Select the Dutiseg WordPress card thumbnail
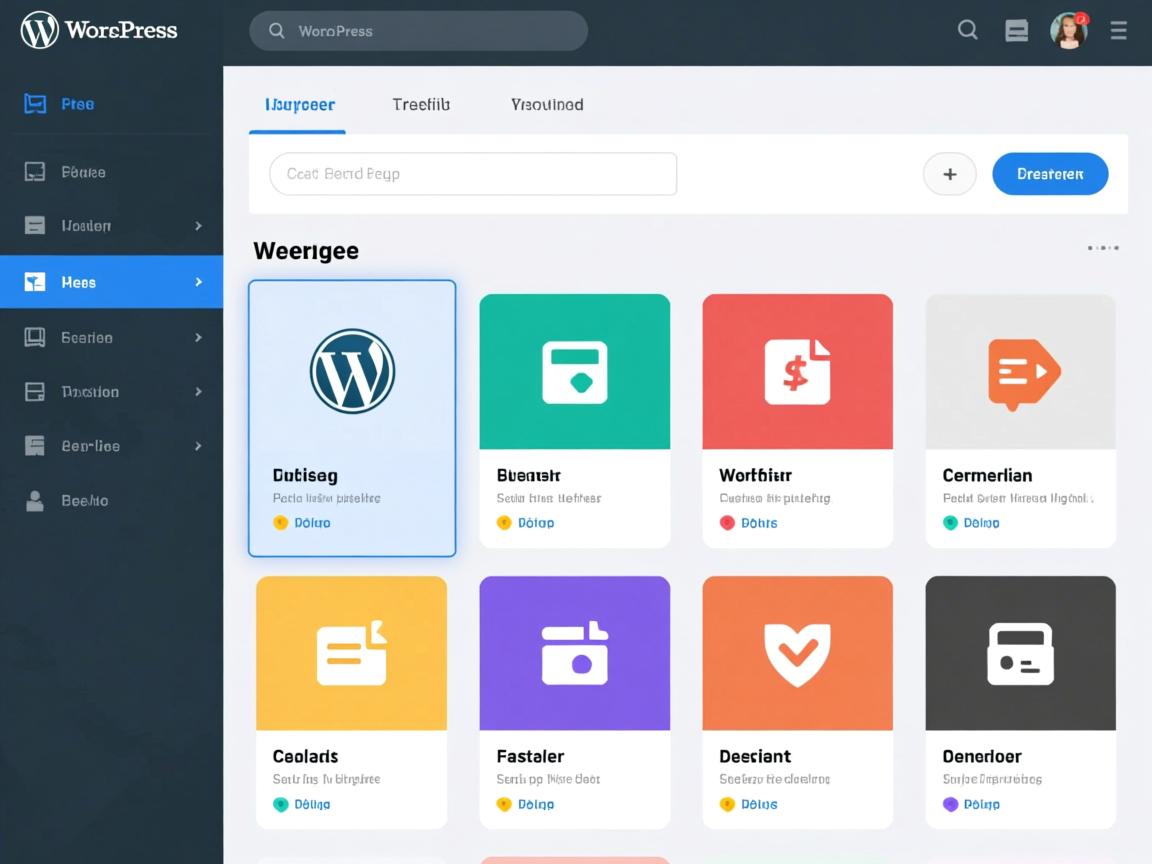The width and height of the screenshot is (1152, 864). pos(352,371)
